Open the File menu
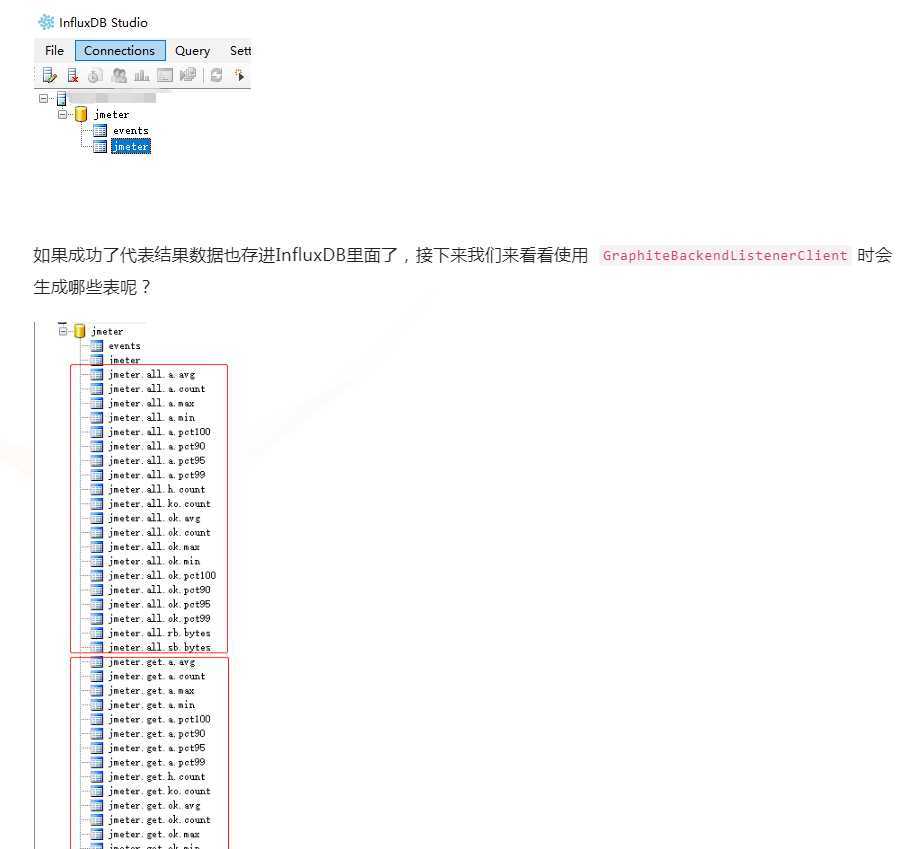The width and height of the screenshot is (924, 849). click(x=54, y=51)
